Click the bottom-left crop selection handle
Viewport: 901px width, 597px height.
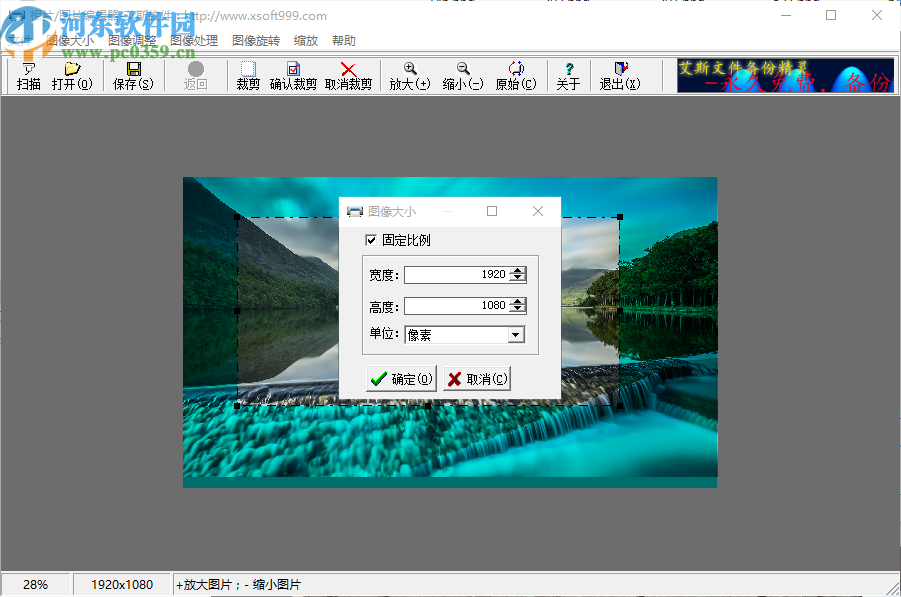[x=237, y=405]
